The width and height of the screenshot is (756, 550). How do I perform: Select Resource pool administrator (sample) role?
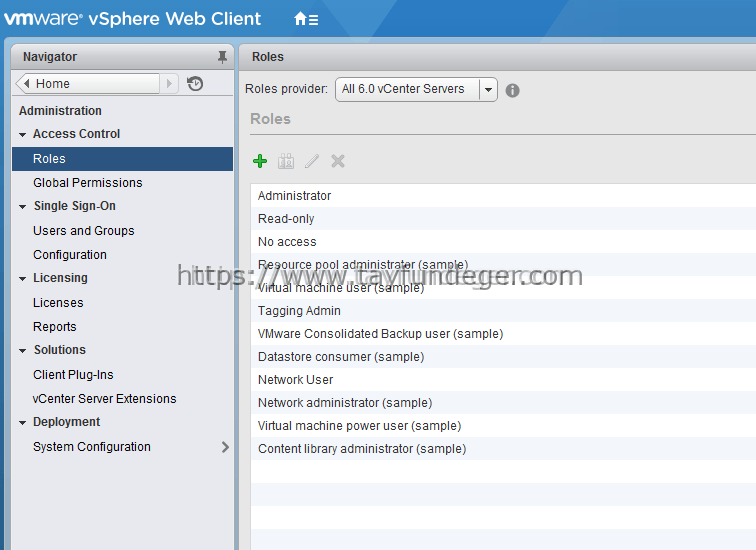tap(503, 265)
